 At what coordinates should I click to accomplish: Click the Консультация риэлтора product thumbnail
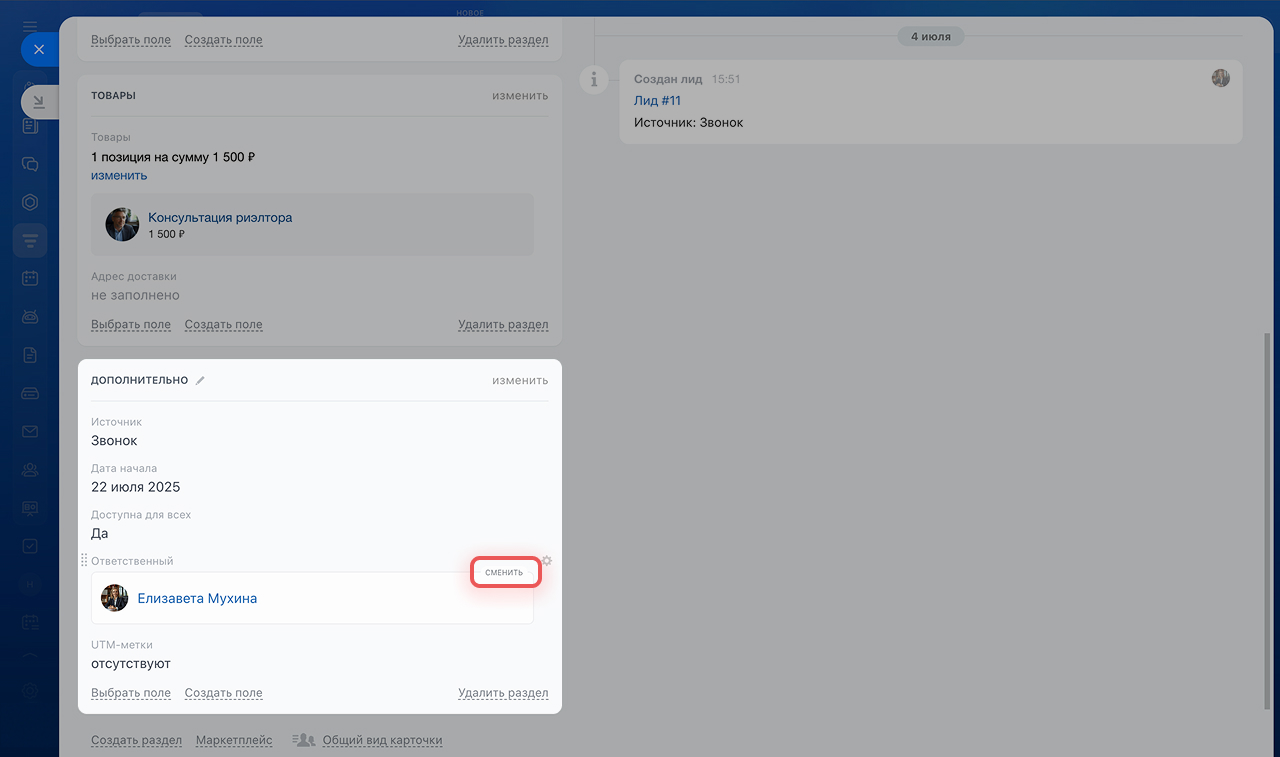click(x=122, y=224)
